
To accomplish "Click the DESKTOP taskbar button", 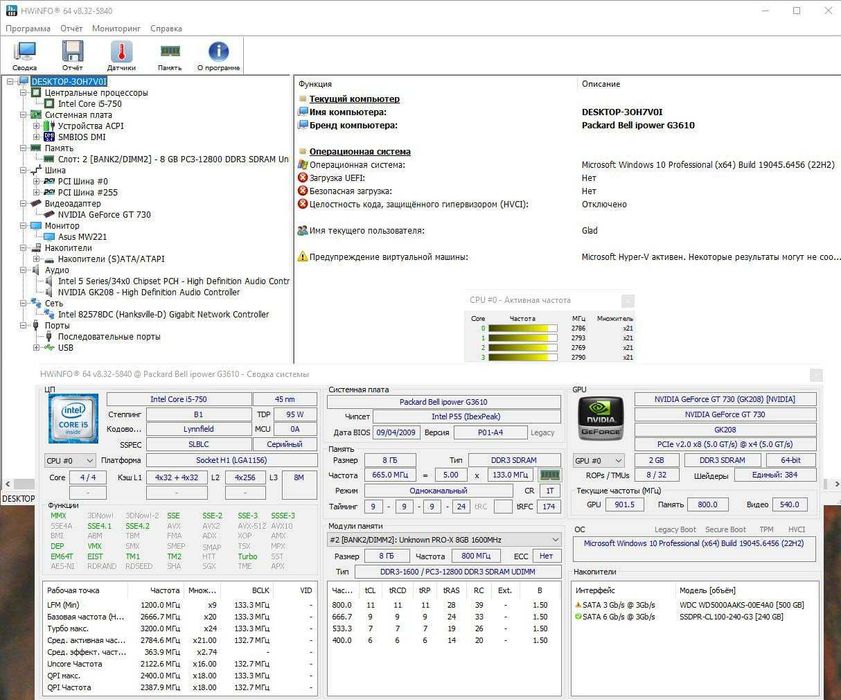I will click(18, 498).
